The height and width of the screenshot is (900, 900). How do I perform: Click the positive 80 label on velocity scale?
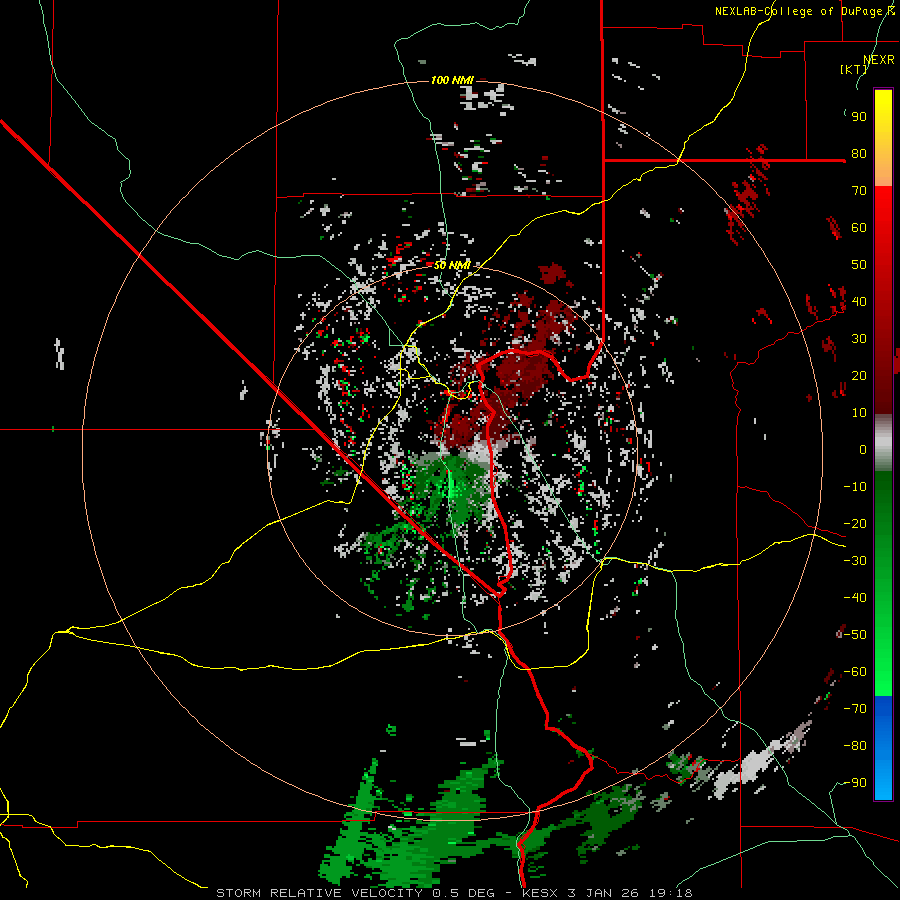coord(859,153)
